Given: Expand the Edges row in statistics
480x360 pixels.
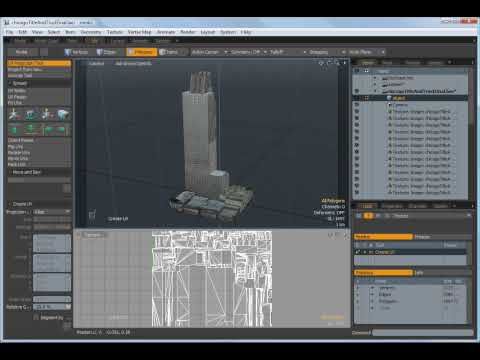Looking at the screenshot, I should tap(372, 294).
